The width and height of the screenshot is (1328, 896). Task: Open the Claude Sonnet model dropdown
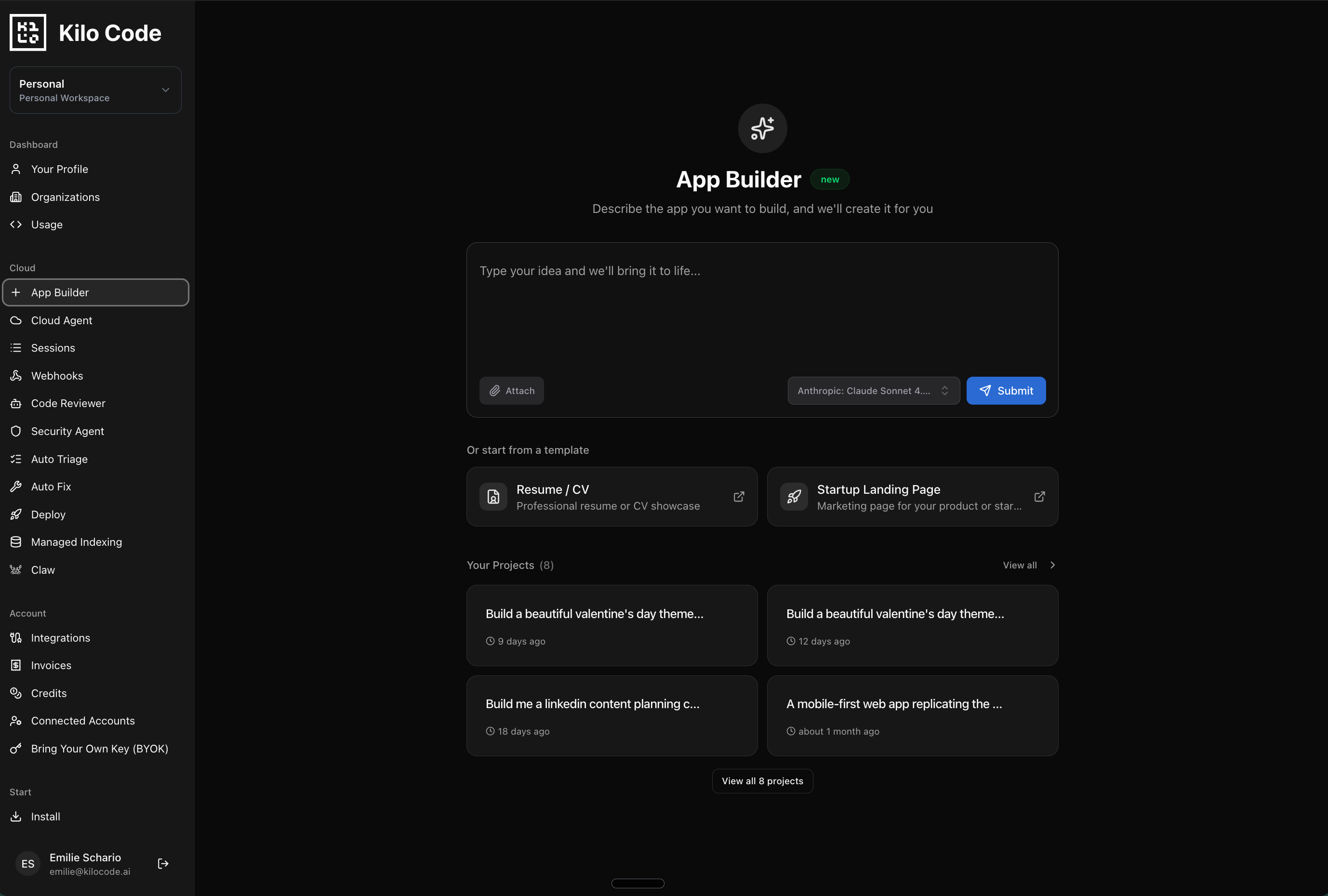[873, 391]
